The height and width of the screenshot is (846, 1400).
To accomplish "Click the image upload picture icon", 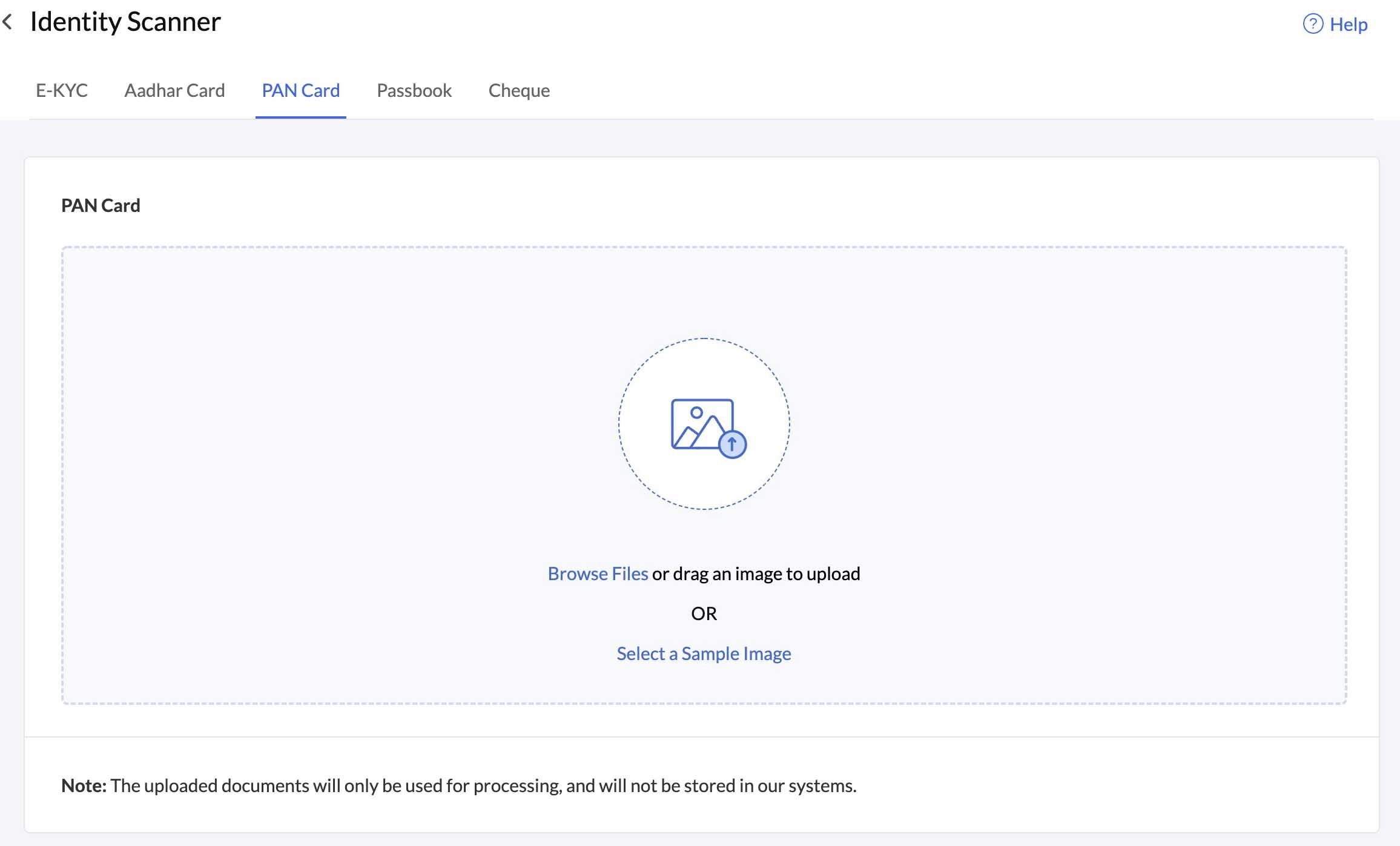I will point(701,423).
